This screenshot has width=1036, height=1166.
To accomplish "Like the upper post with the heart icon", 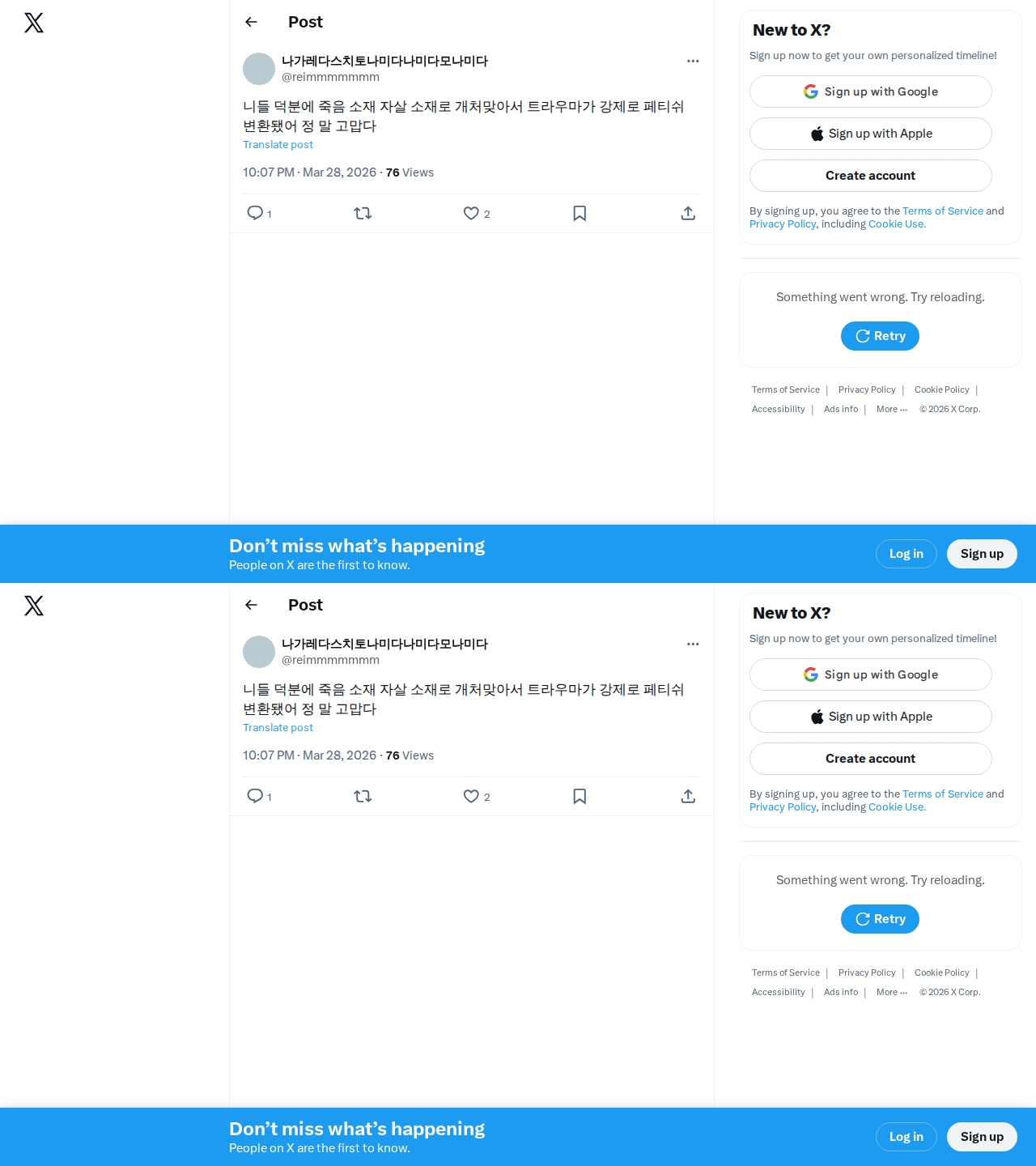I will (x=471, y=213).
